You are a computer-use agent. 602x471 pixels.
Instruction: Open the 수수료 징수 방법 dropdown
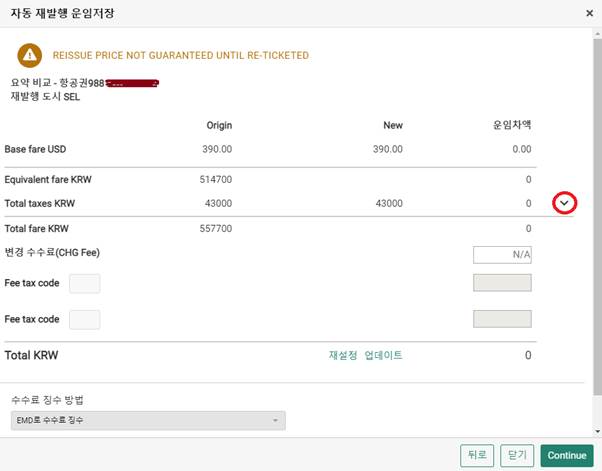tap(148, 420)
